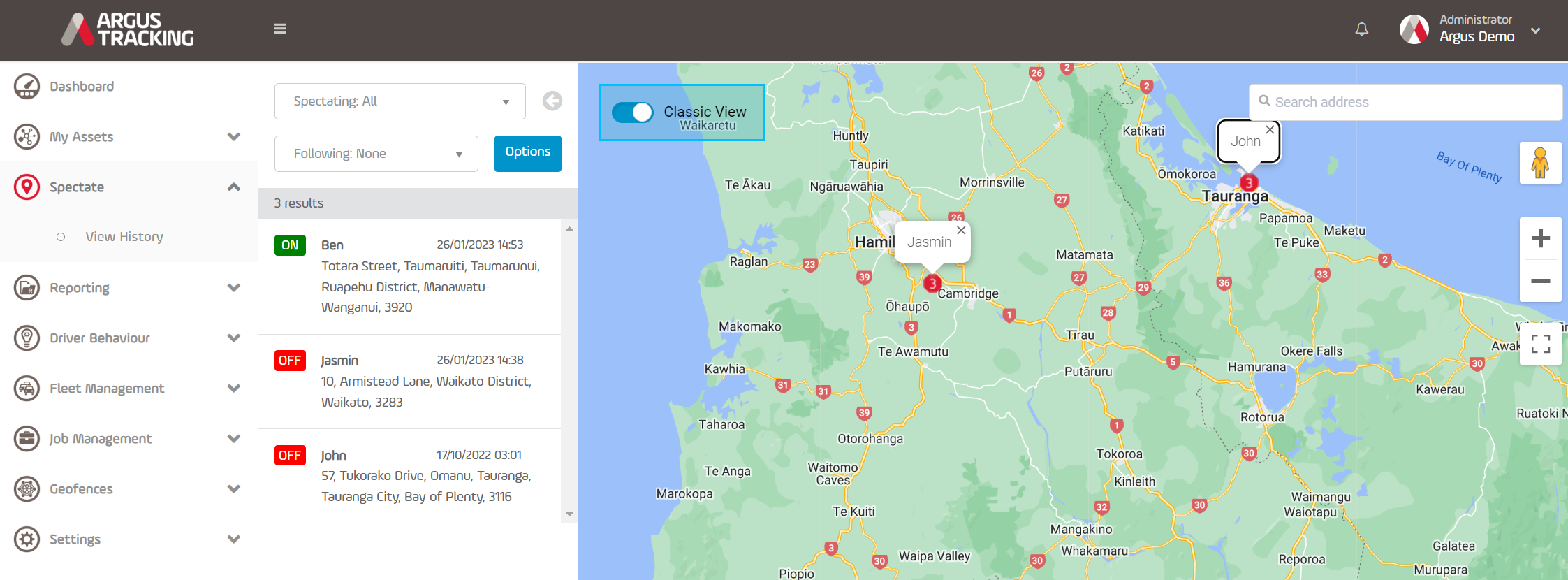Close the John map popup
The image size is (1568, 580).
tap(1270, 130)
